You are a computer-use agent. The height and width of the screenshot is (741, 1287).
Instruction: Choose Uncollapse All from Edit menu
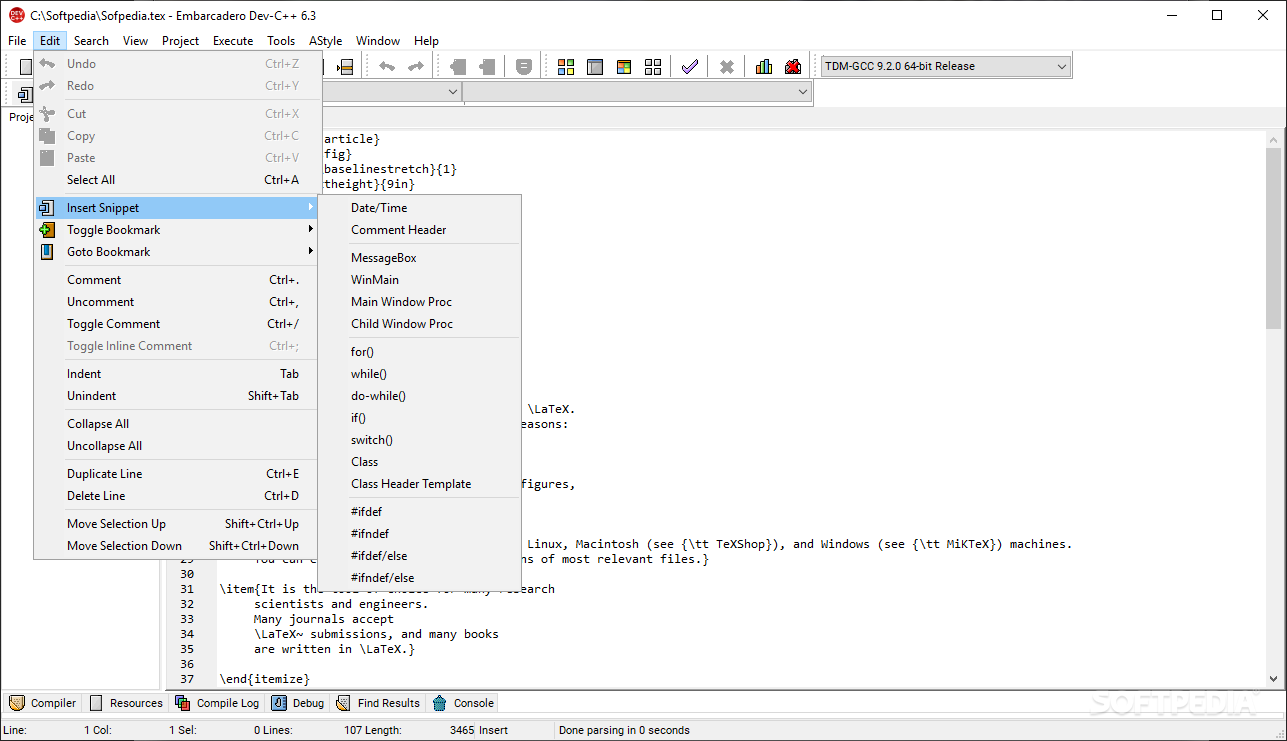coord(176,446)
